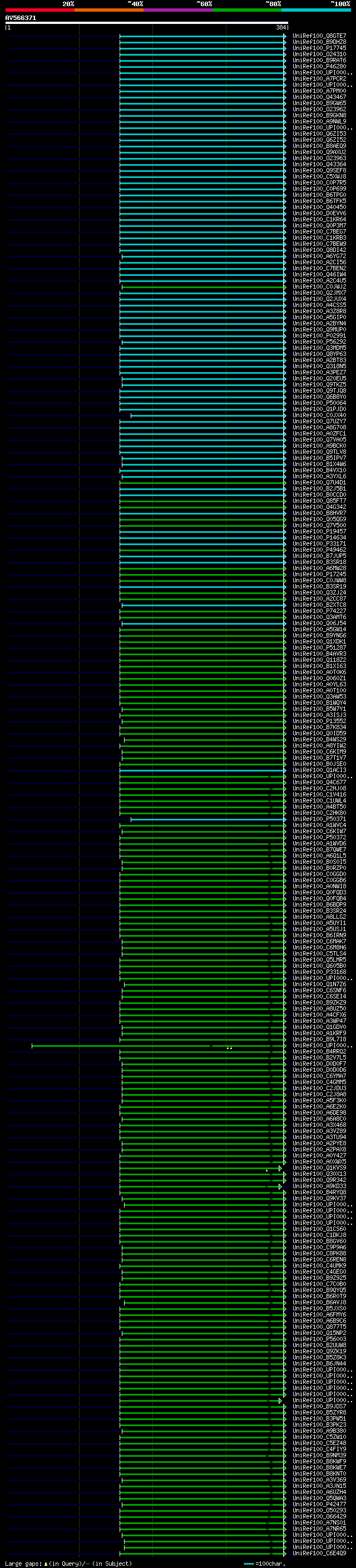Click the white query sequence bar
Viewport: 356px width, 1568px height.
147,23
